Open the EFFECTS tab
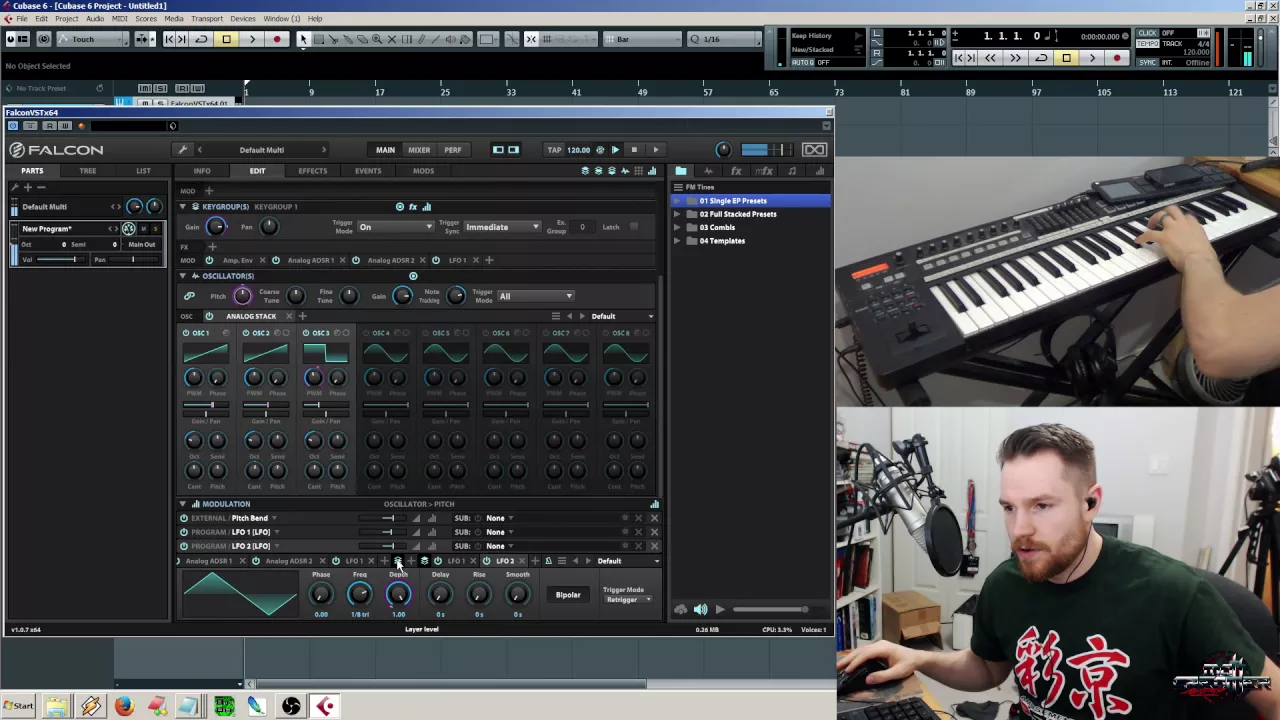 pyautogui.click(x=312, y=171)
